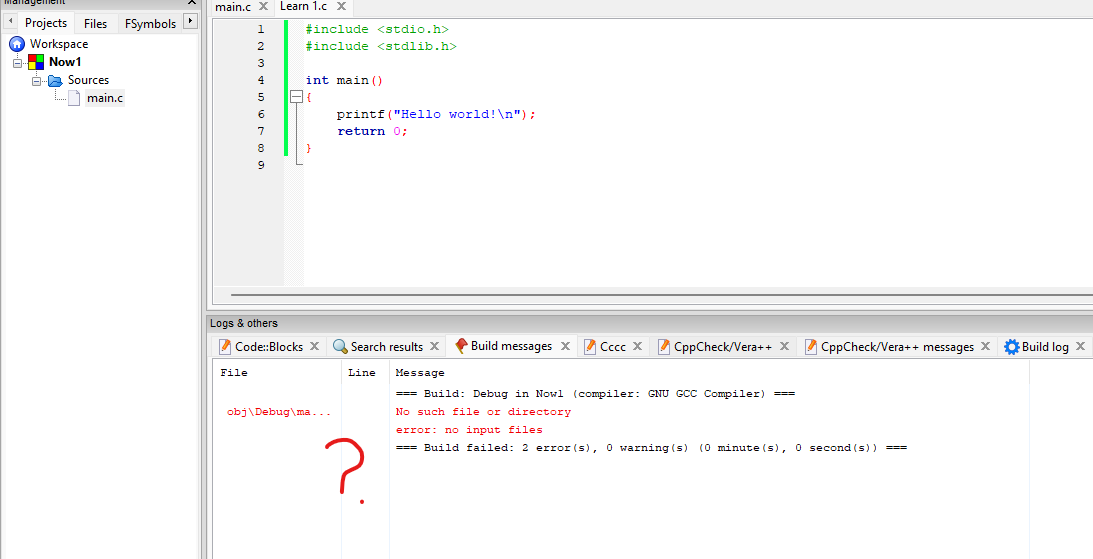Select the 'No such file or directory' error
The width and height of the screenshot is (1093, 559).
(x=483, y=412)
